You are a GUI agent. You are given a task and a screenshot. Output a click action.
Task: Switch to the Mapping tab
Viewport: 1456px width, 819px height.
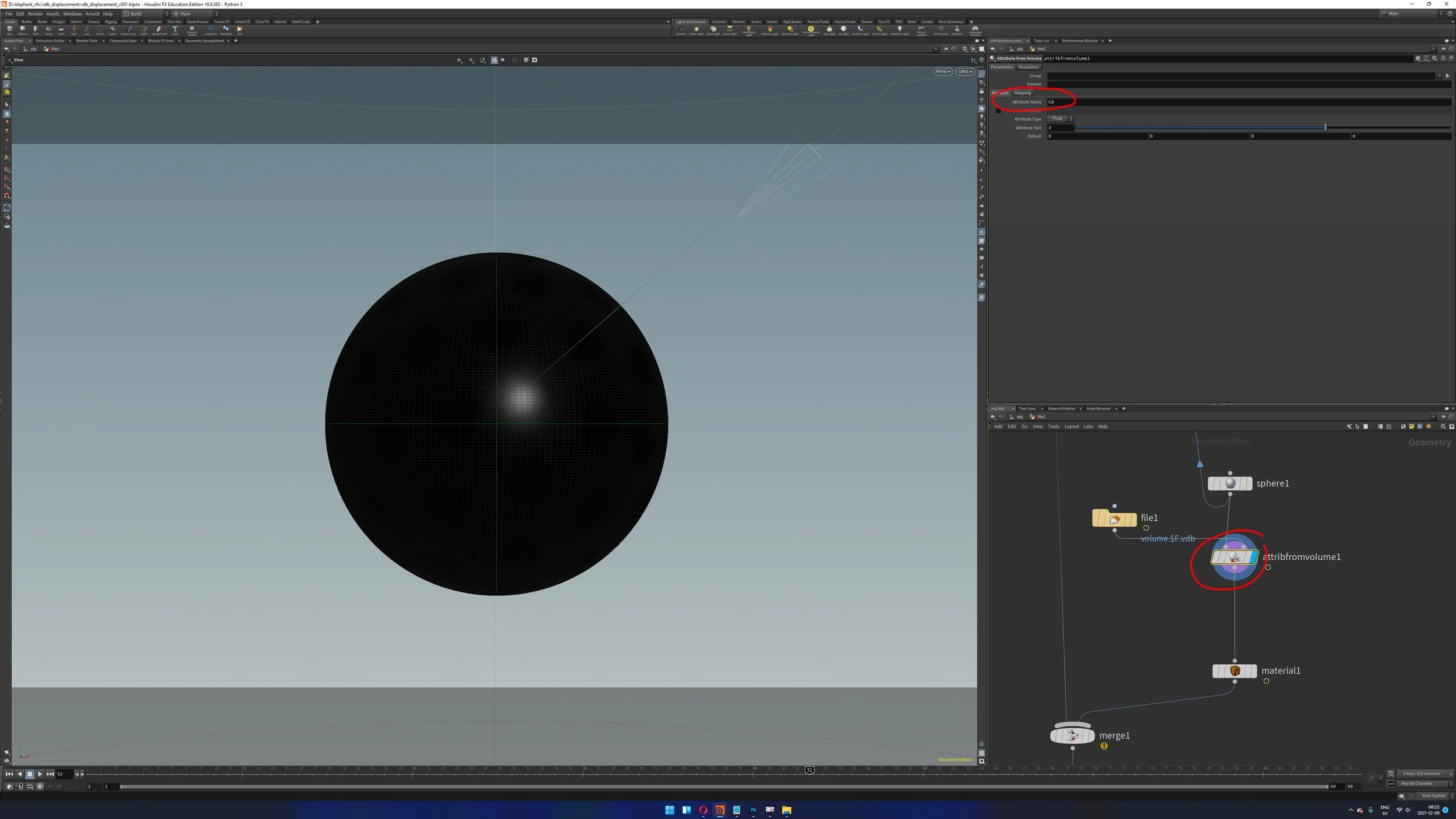(x=1022, y=93)
